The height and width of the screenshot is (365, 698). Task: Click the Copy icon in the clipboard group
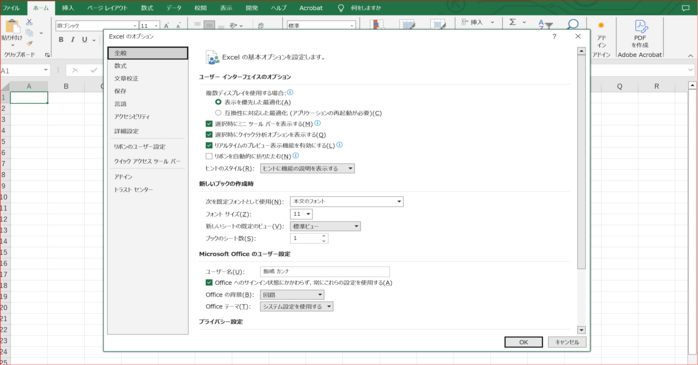(29, 32)
